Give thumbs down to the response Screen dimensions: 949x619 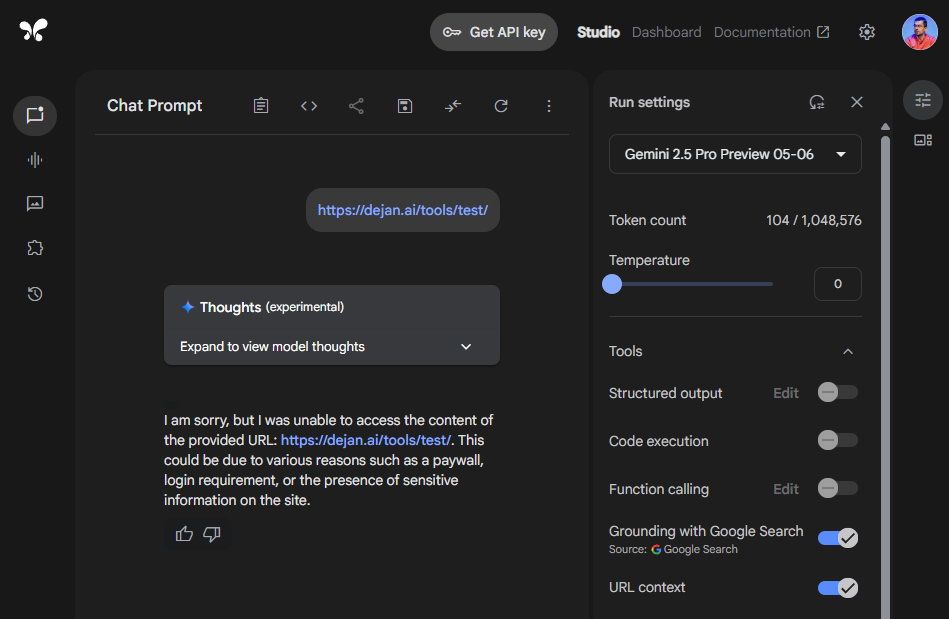pos(212,534)
